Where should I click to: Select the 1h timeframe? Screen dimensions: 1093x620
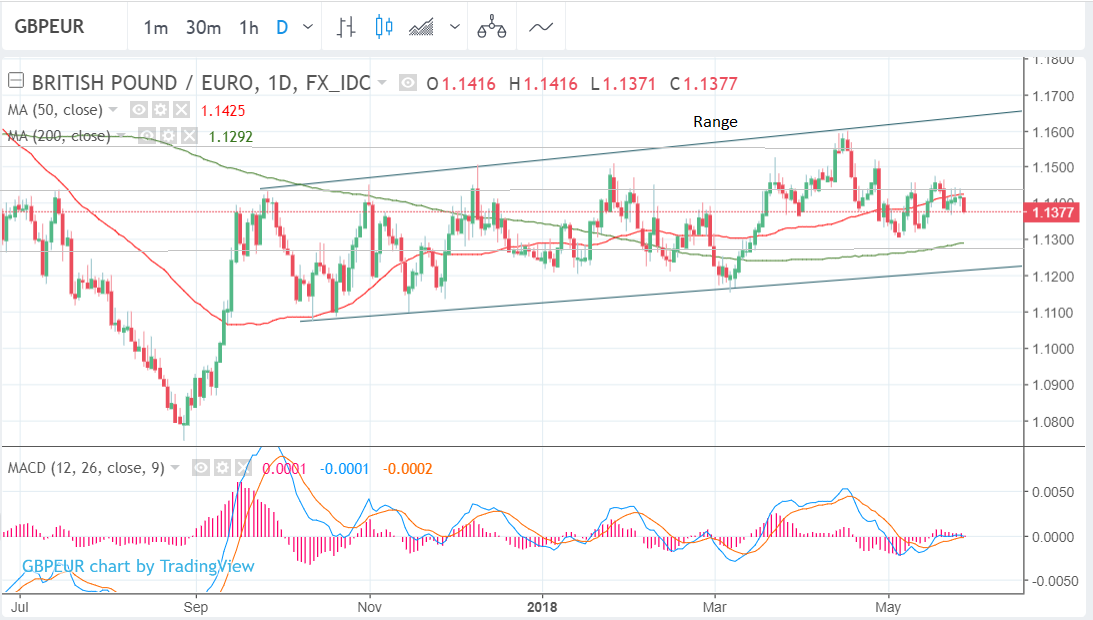tap(249, 28)
